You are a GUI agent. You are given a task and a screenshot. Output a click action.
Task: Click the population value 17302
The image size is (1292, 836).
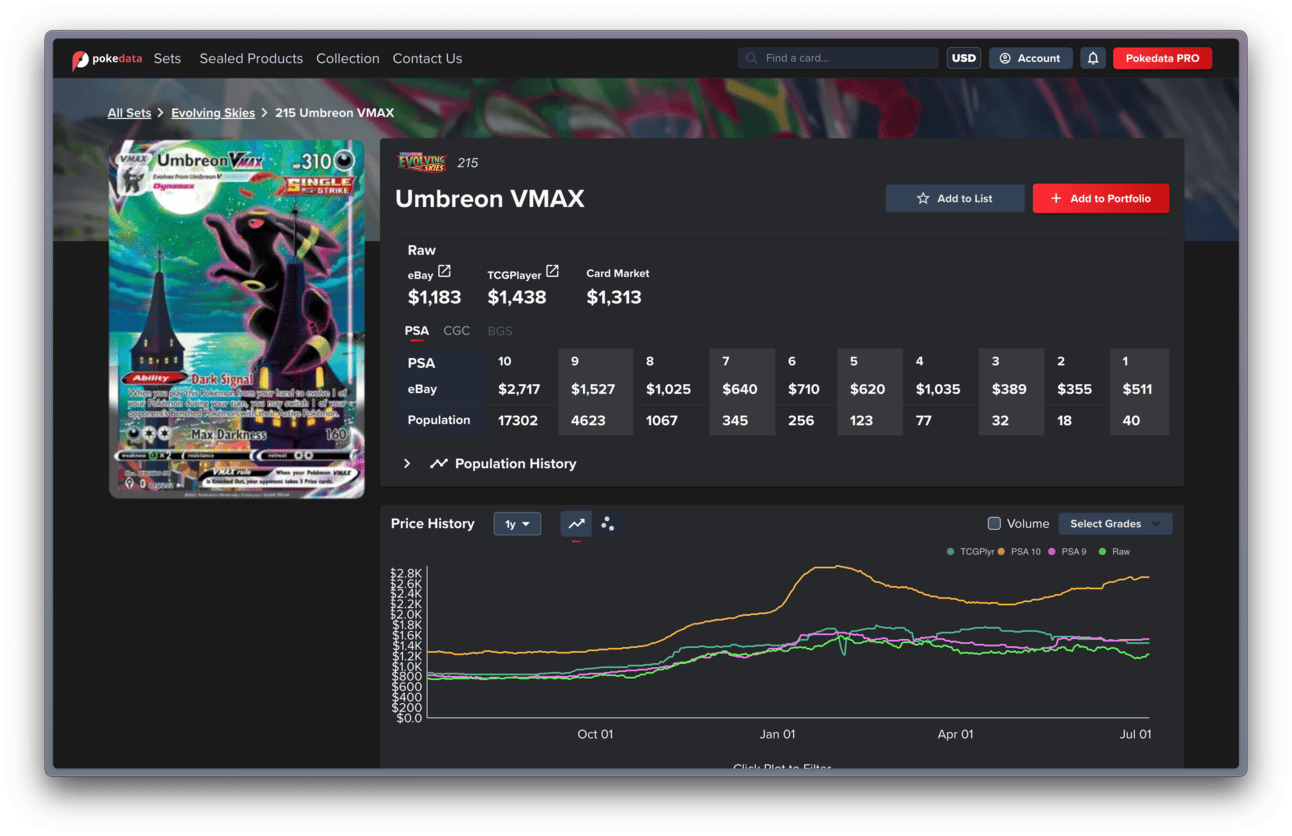518,421
